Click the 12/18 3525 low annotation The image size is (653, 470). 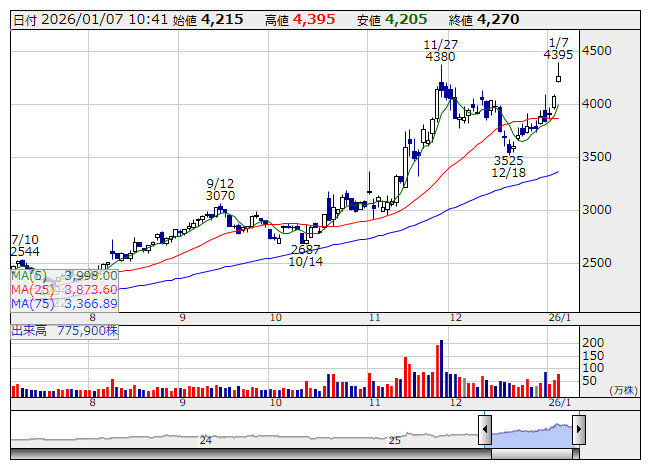508,166
